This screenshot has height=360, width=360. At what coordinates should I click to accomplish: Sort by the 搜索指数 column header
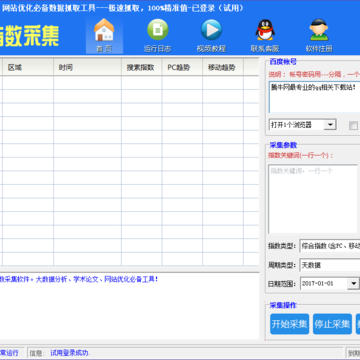(x=142, y=67)
